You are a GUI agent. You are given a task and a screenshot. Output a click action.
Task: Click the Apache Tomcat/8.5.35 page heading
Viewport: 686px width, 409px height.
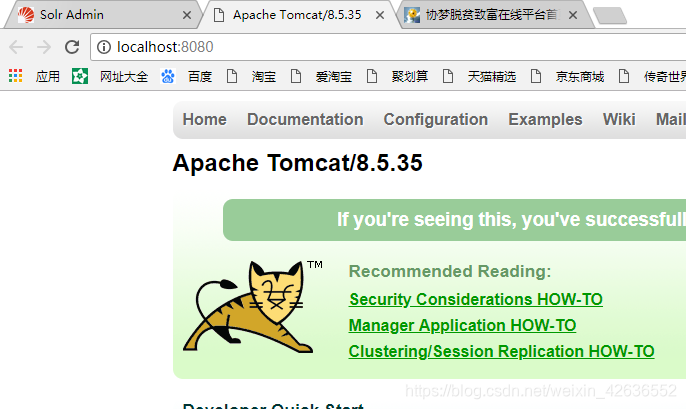[x=298, y=163]
